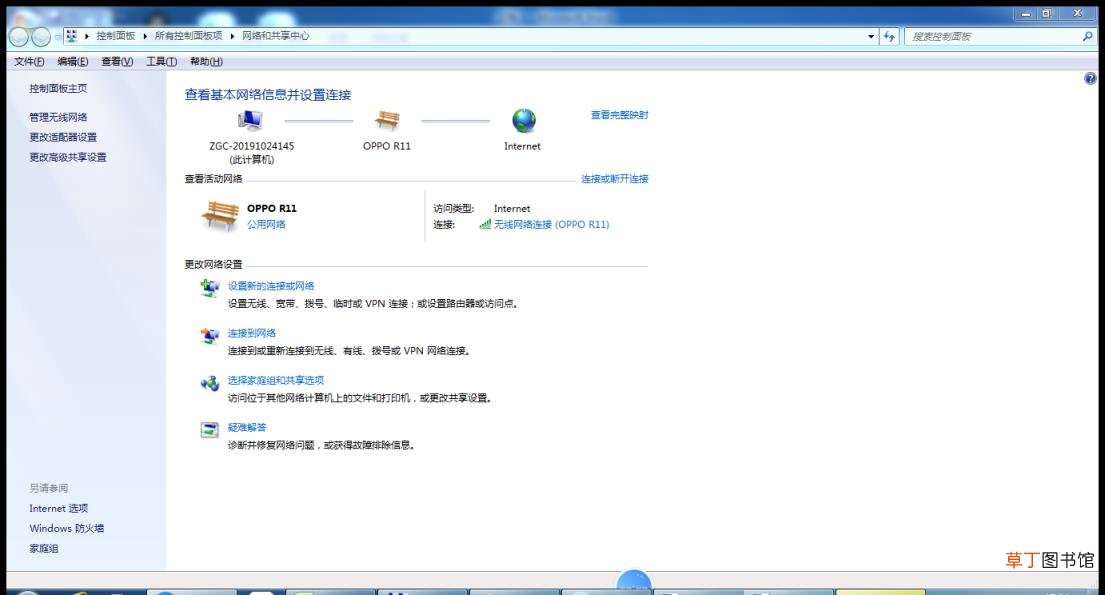Image resolution: width=1105 pixels, height=595 pixels.
Task: Click 设置新的连接或网络 link
Action: click(271, 286)
